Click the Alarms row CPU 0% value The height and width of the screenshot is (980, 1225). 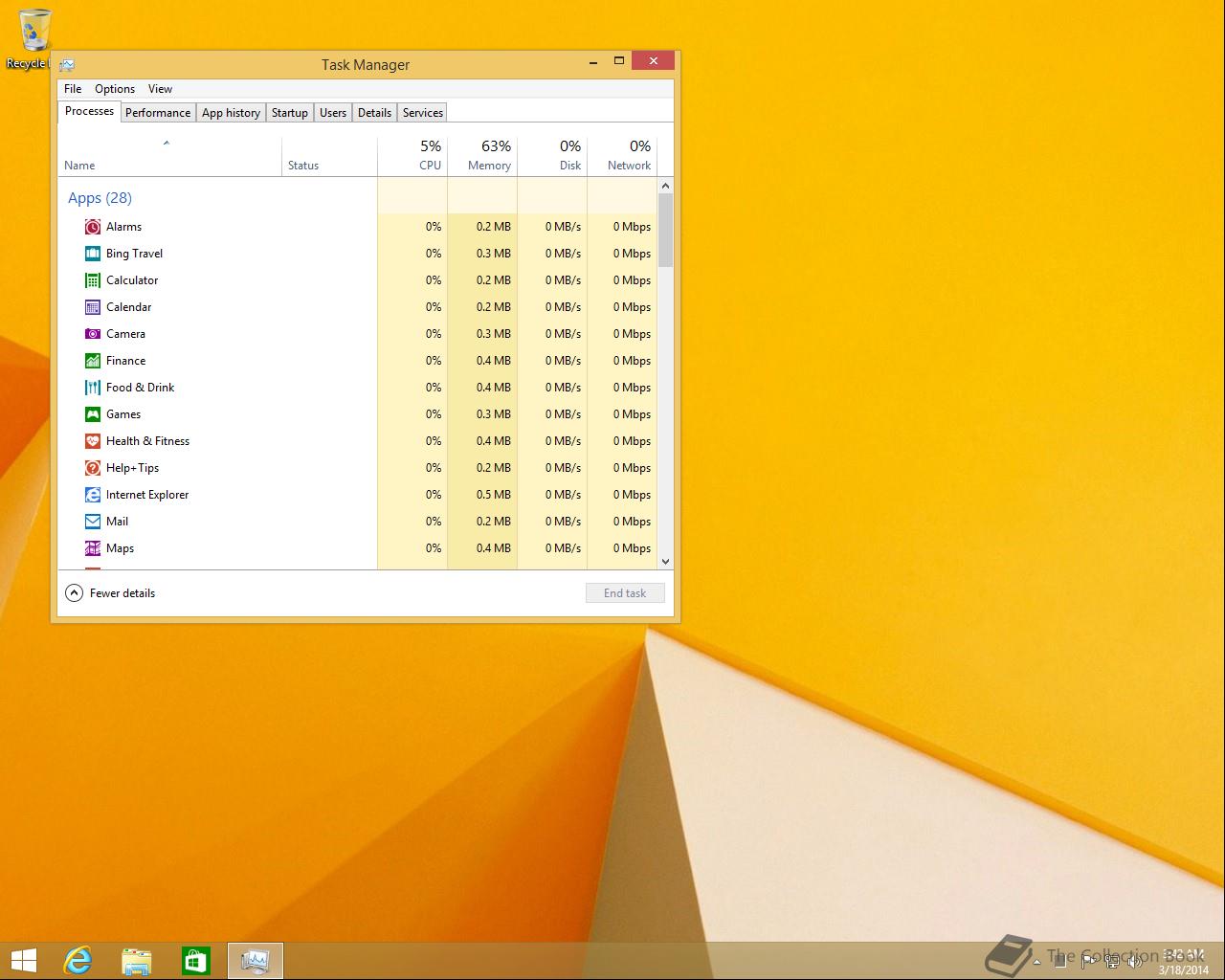(434, 227)
